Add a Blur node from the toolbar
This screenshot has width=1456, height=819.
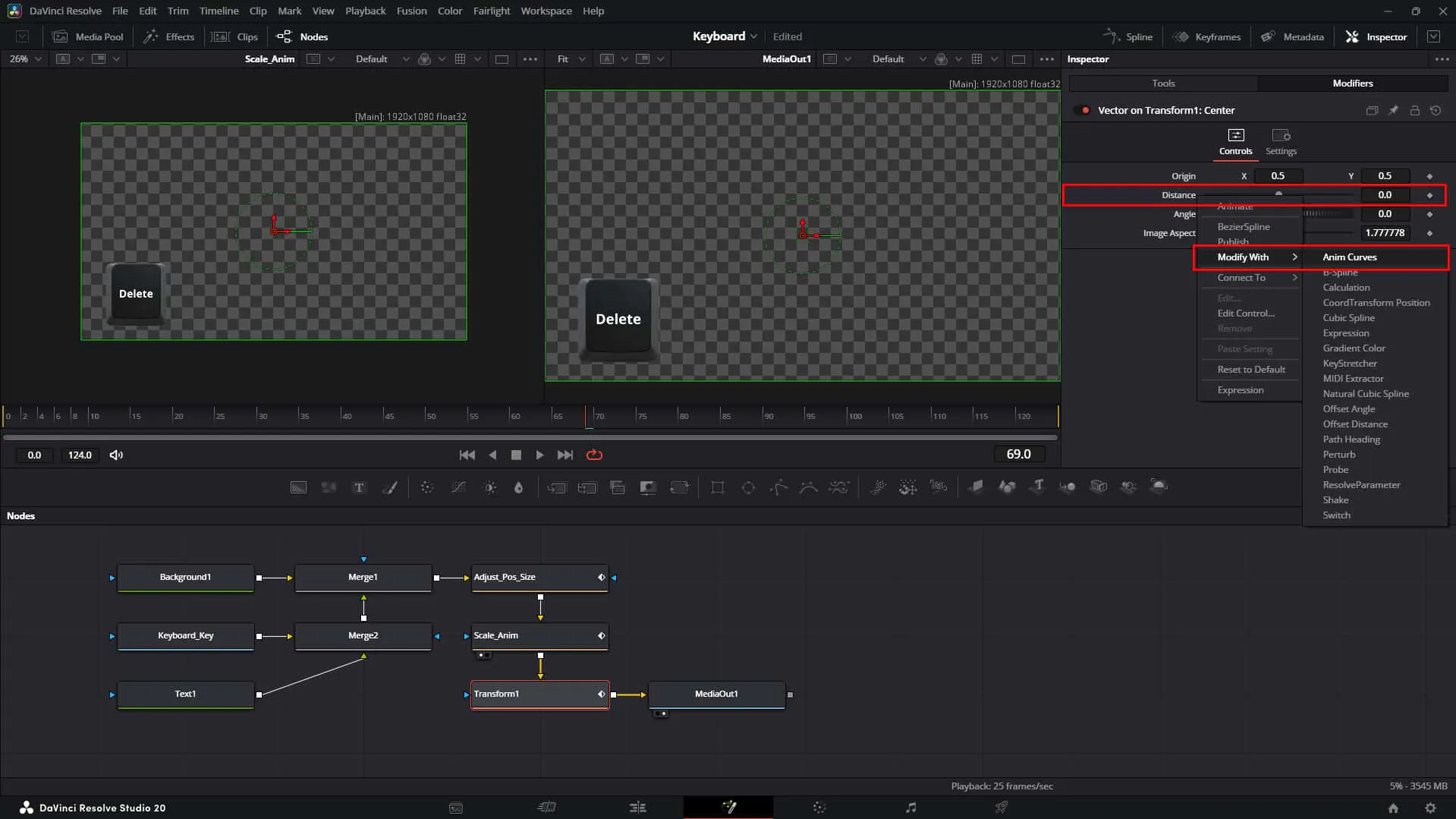[519, 487]
